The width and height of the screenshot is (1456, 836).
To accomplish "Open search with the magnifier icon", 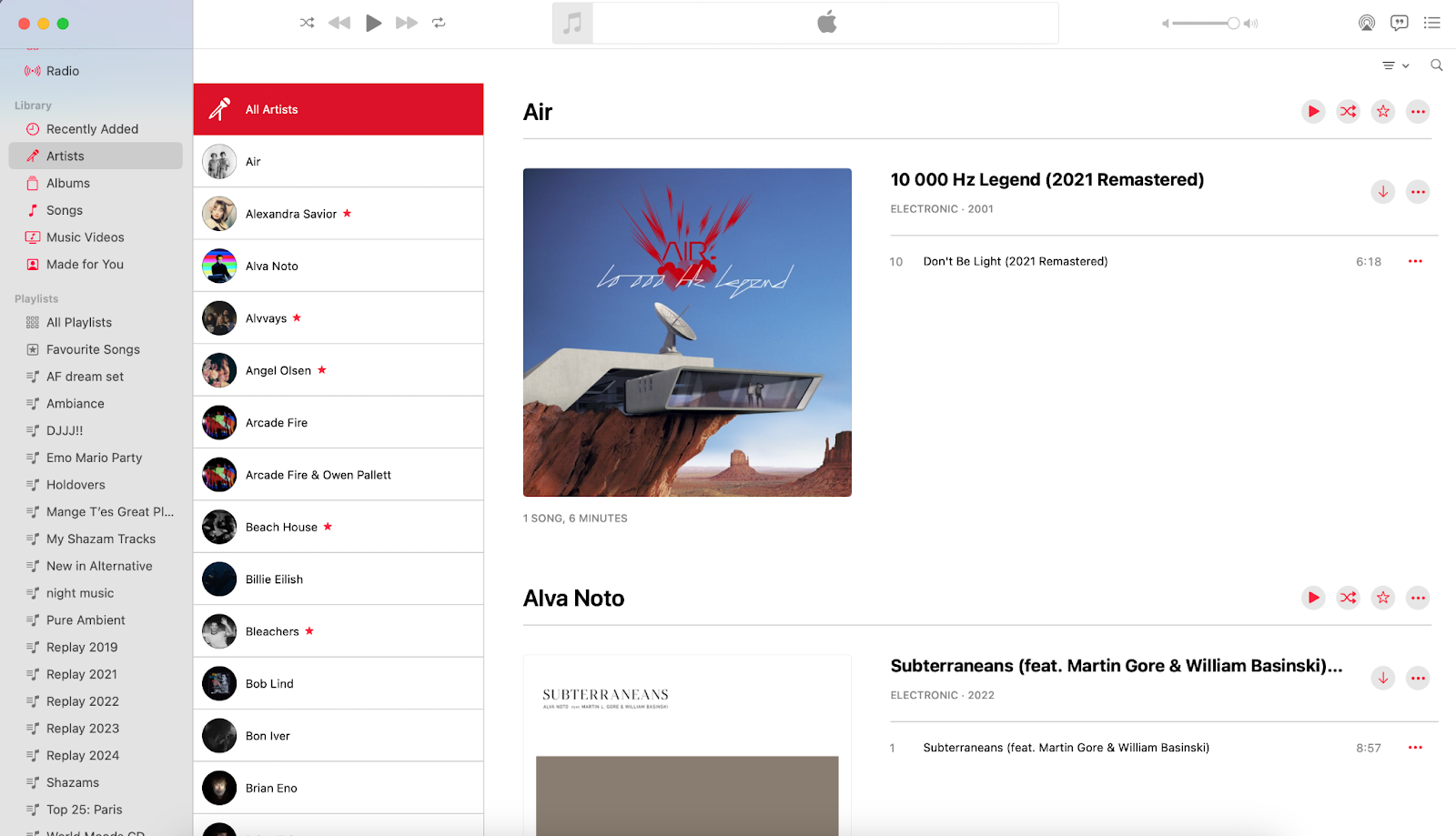I will click(1436, 65).
